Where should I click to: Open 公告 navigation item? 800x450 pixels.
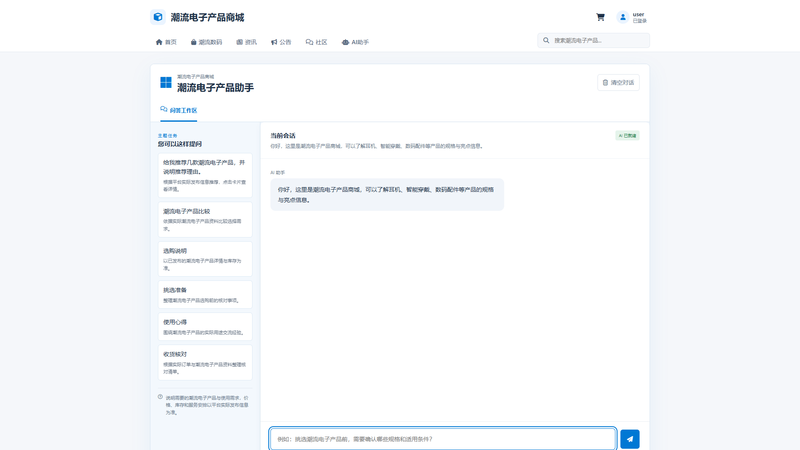pos(281,42)
